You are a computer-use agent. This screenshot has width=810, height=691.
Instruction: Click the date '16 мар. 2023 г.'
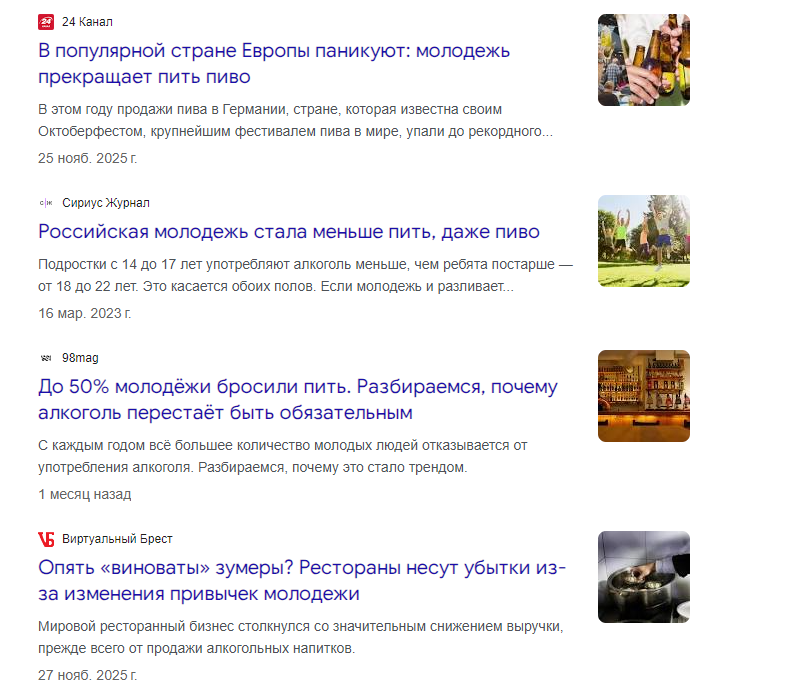(85, 313)
